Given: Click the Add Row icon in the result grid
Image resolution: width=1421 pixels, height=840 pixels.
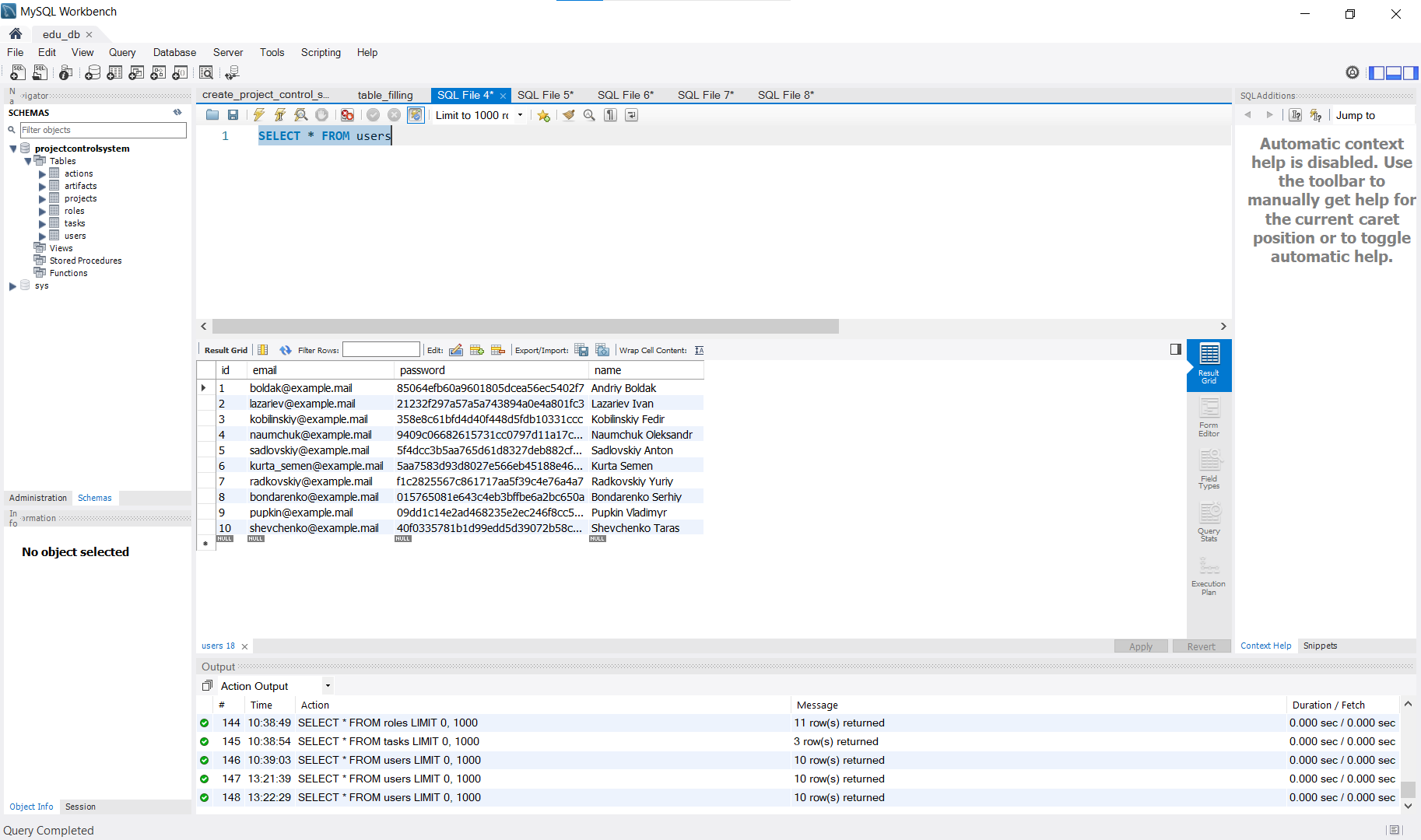Looking at the screenshot, I should [x=477, y=350].
